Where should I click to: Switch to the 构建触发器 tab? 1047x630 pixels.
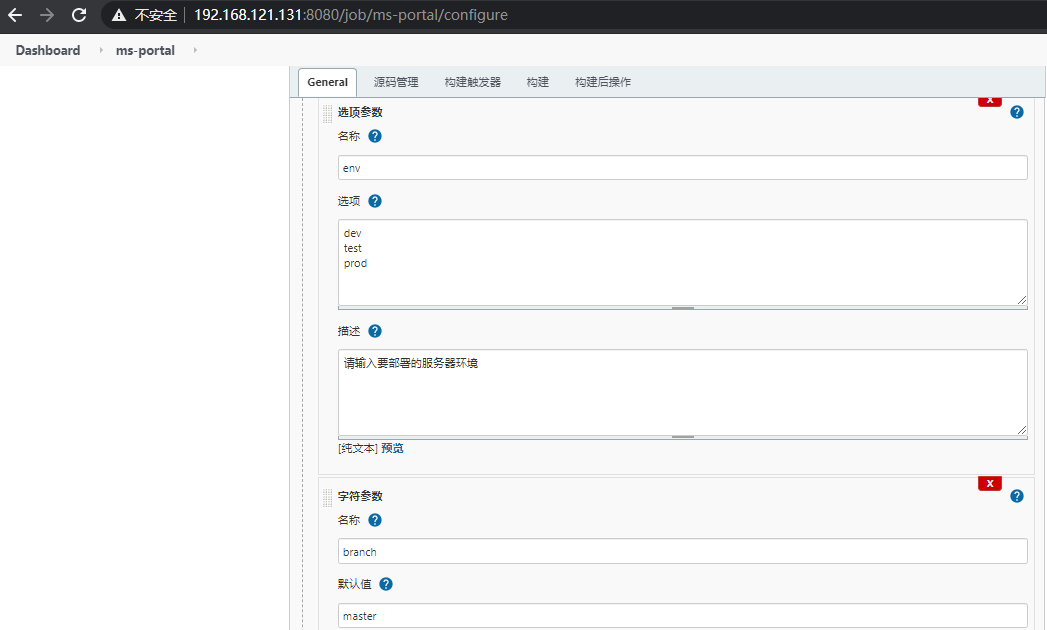473,82
